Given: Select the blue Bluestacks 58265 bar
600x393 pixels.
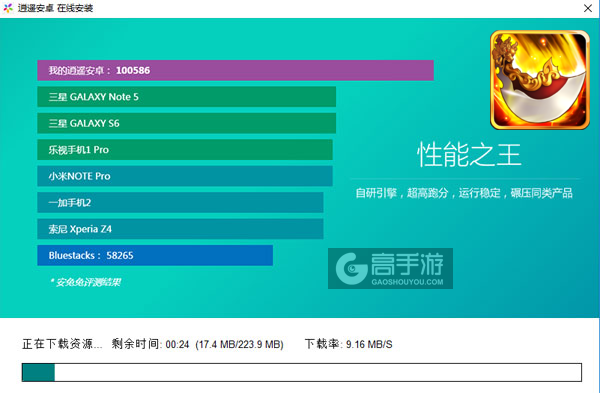Looking at the screenshot, I should click(x=155, y=255).
